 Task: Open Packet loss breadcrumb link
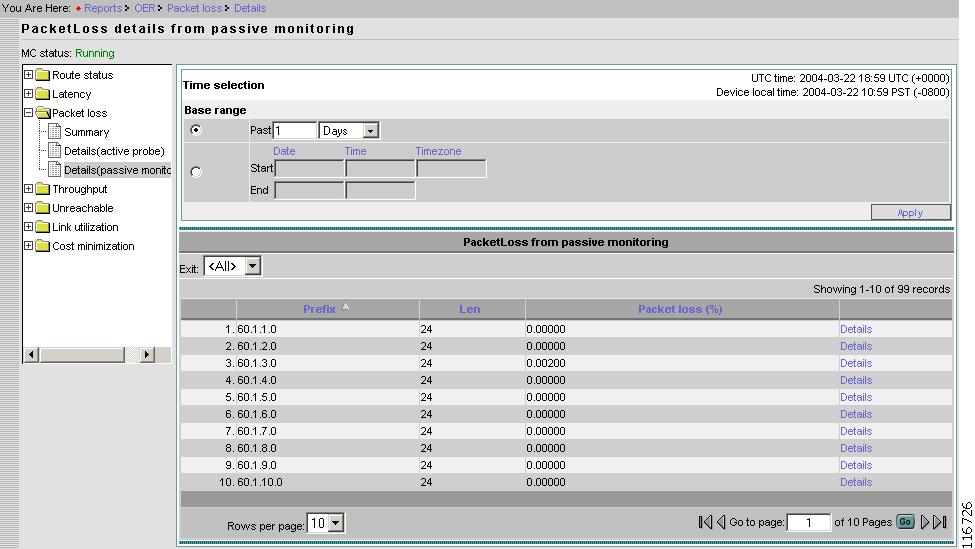pos(194,8)
